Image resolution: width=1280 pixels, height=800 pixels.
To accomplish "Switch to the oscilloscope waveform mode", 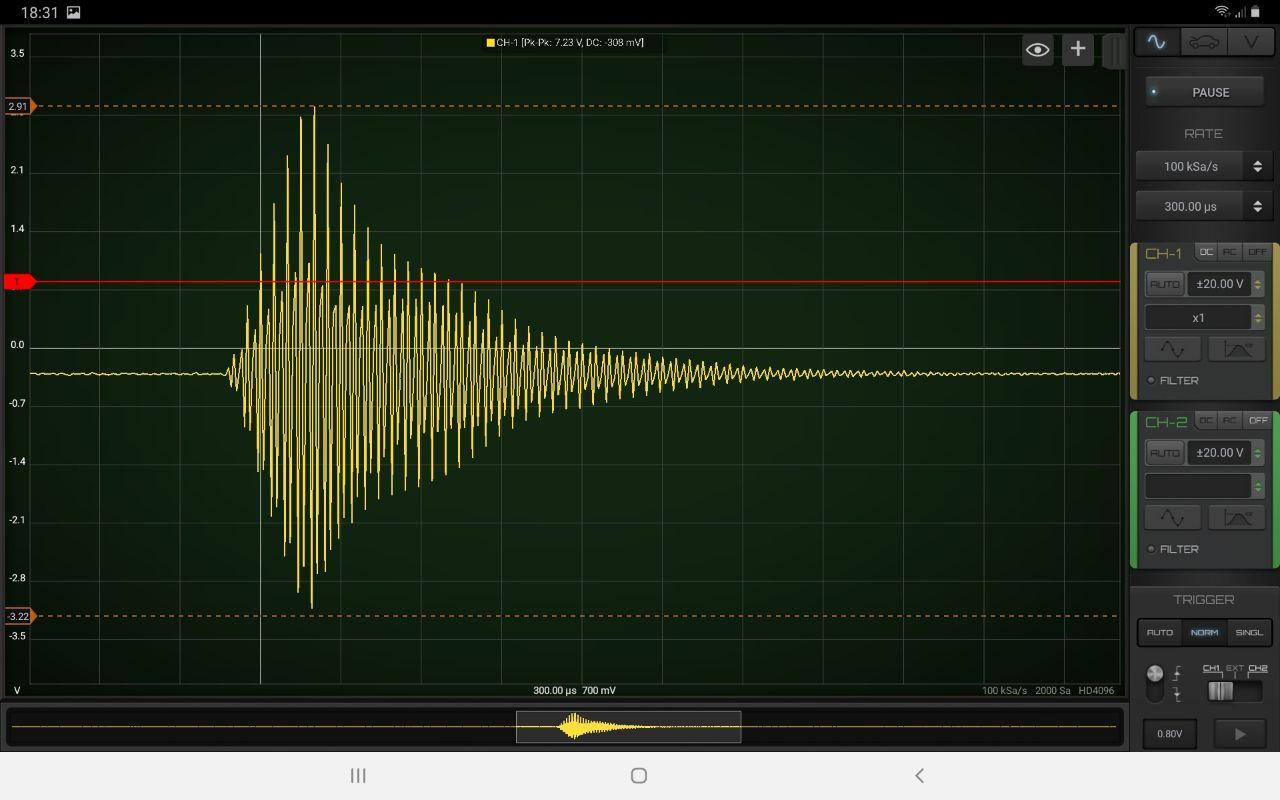I will coord(1156,41).
